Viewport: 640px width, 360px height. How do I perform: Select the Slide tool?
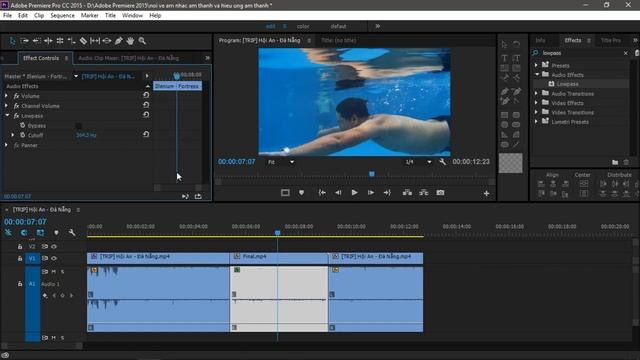click(x=107, y=41)
